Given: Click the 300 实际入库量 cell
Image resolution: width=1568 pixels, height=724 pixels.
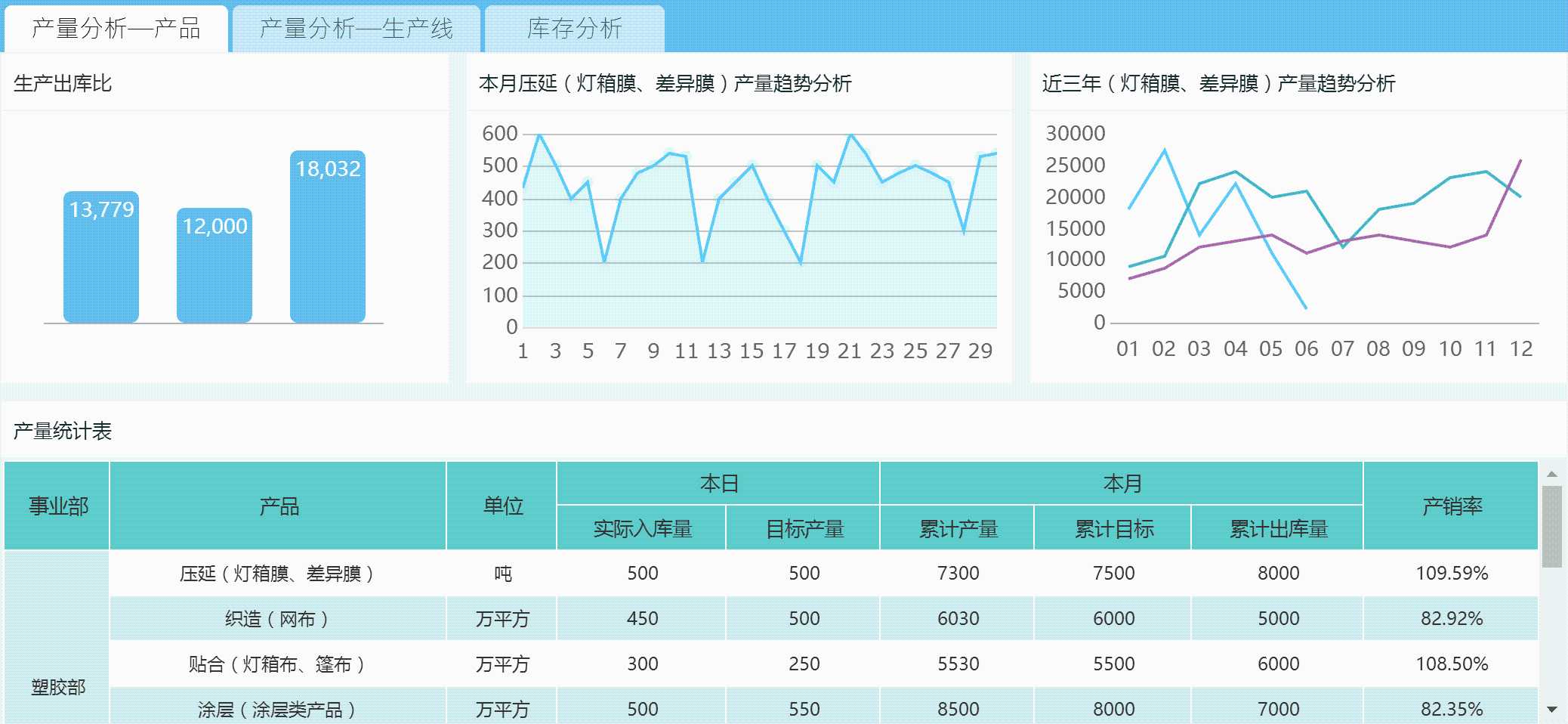Looking at the screenshot, I should tap(642, 664).
